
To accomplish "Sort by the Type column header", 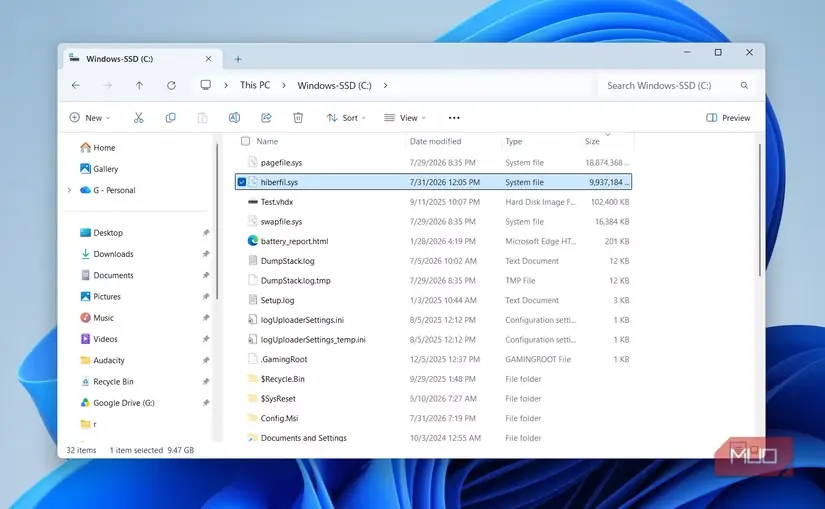I will click(514, 141).
